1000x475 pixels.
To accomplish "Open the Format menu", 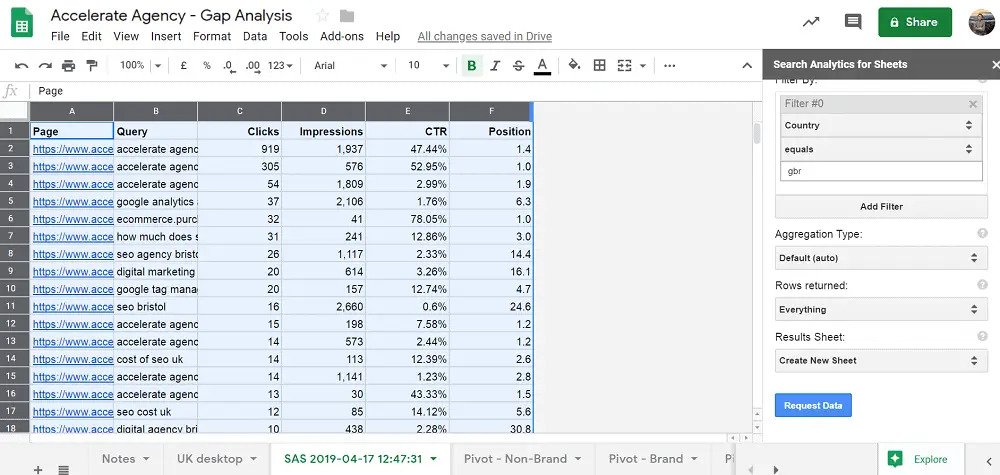I will (211, 36).
